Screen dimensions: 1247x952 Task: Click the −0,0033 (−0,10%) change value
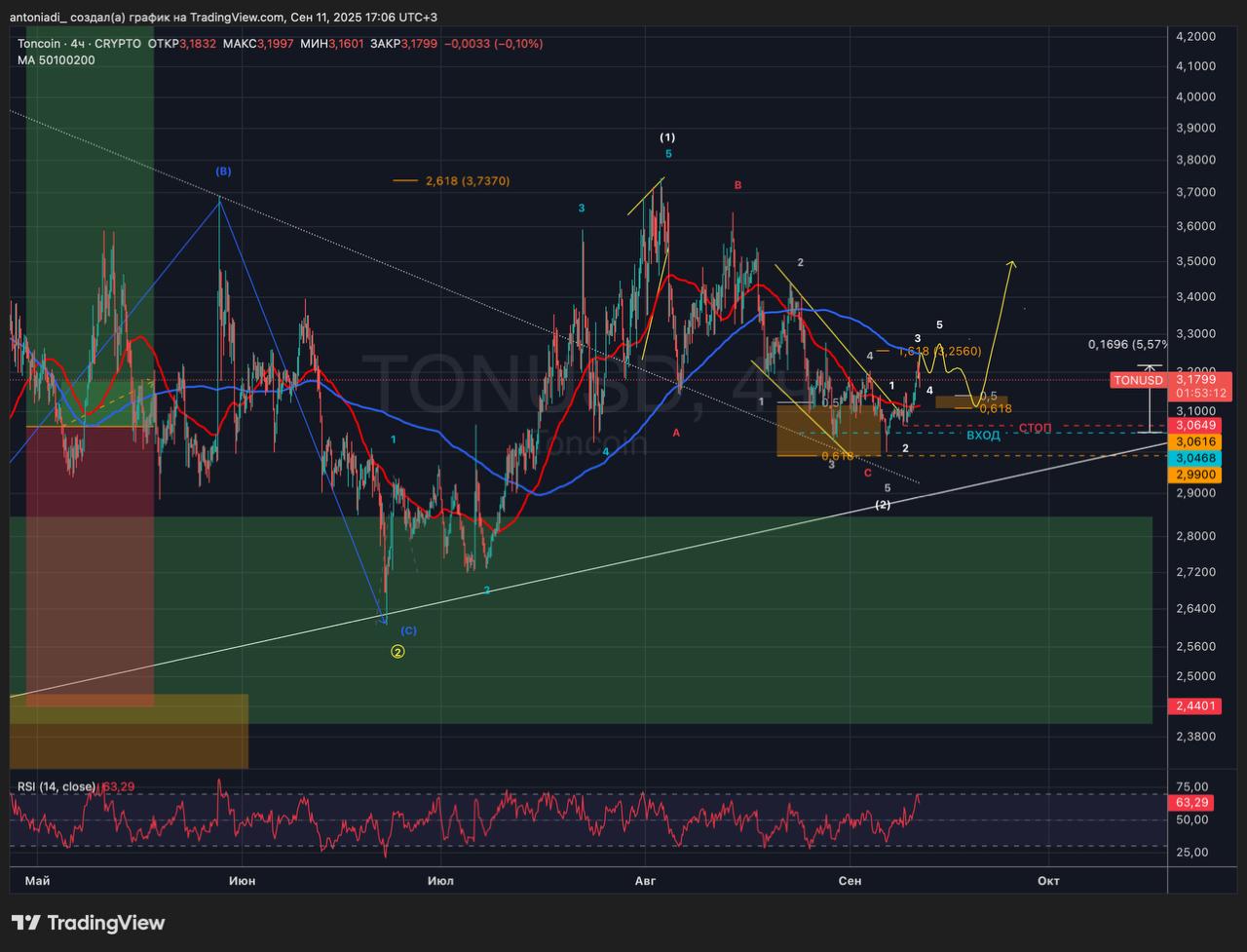493,44
